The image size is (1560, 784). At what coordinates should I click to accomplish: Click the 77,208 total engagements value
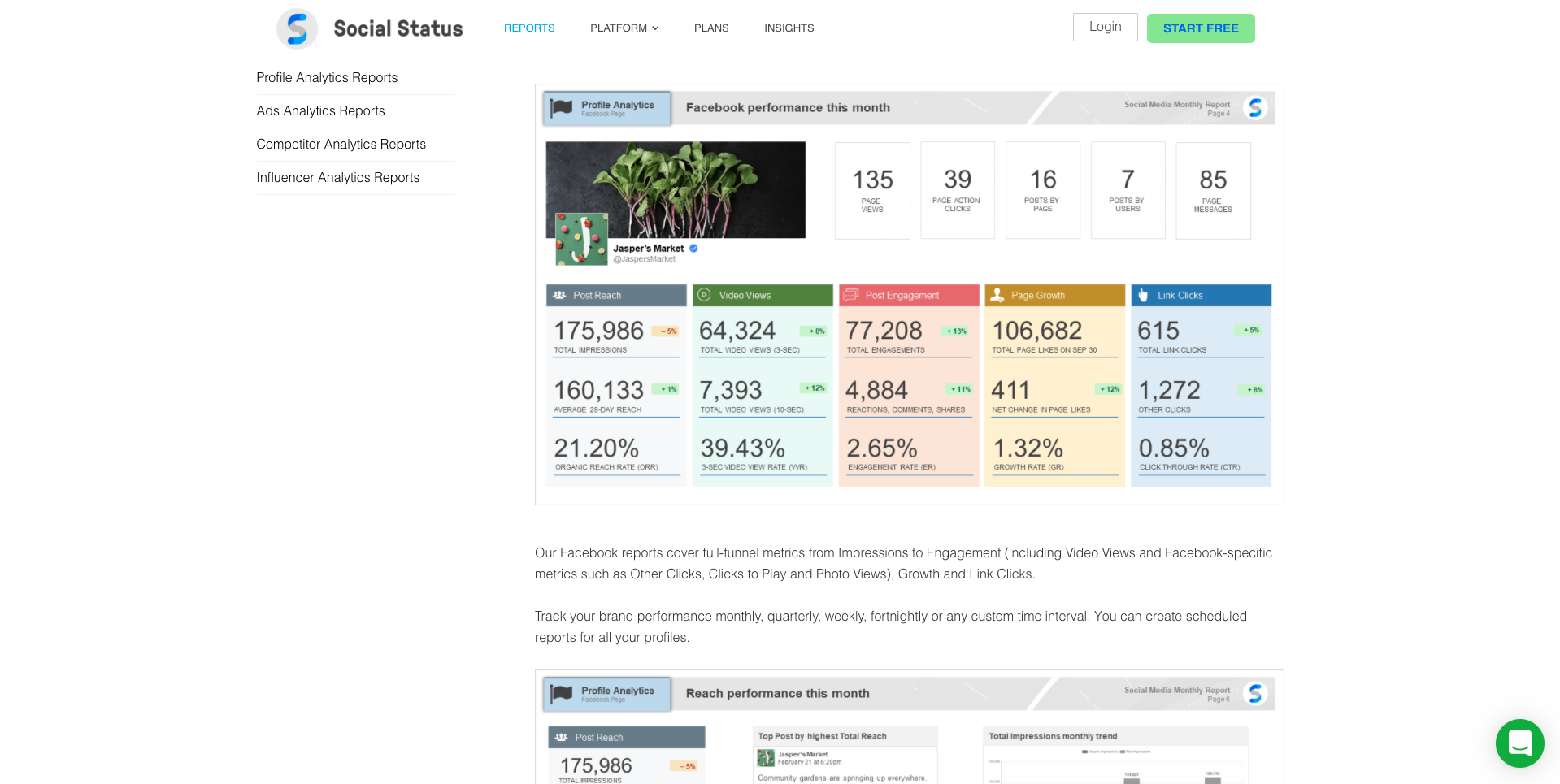(884, 331)
